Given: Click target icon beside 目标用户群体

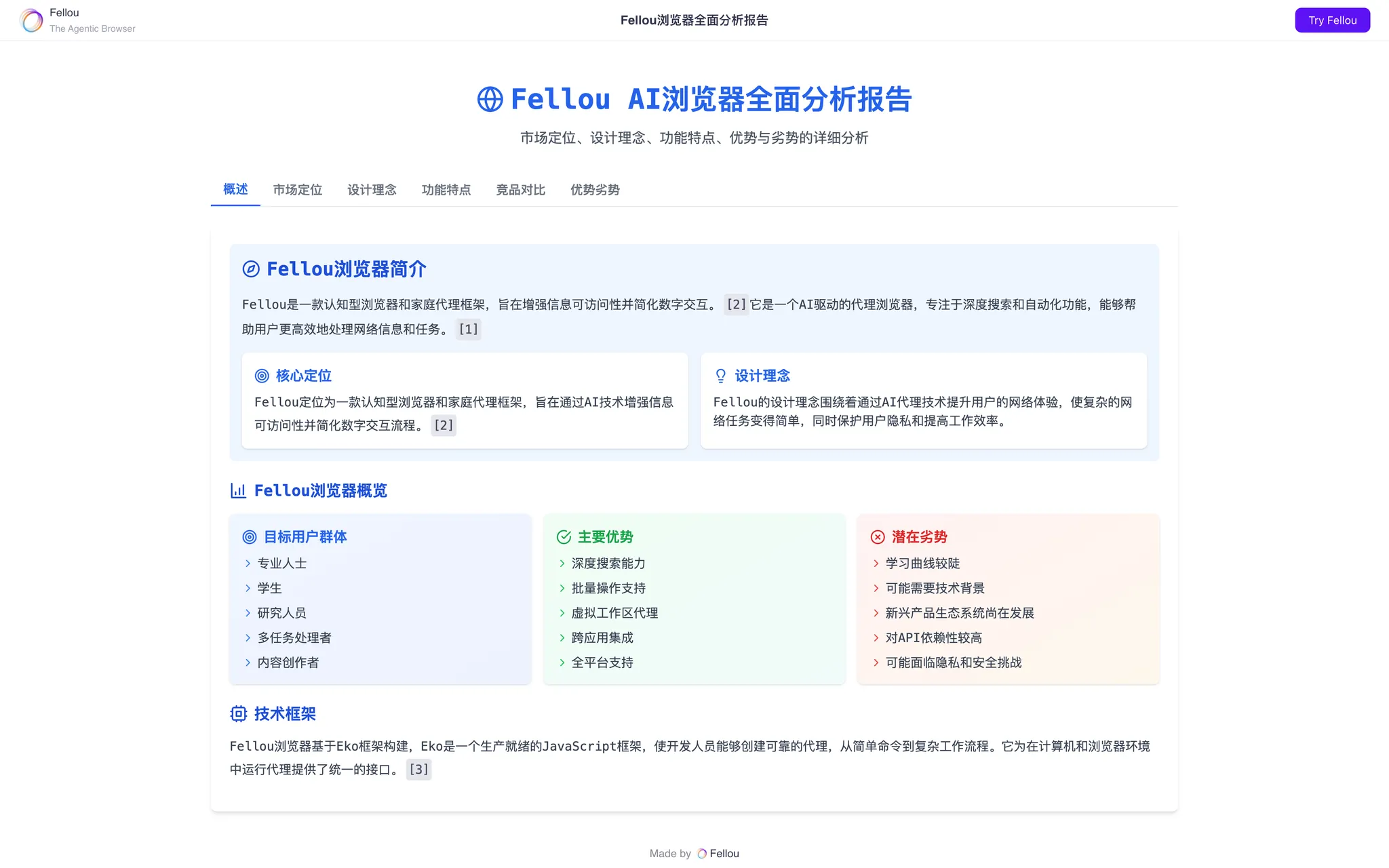Looking at the screenshot, I should coord(250,537).
